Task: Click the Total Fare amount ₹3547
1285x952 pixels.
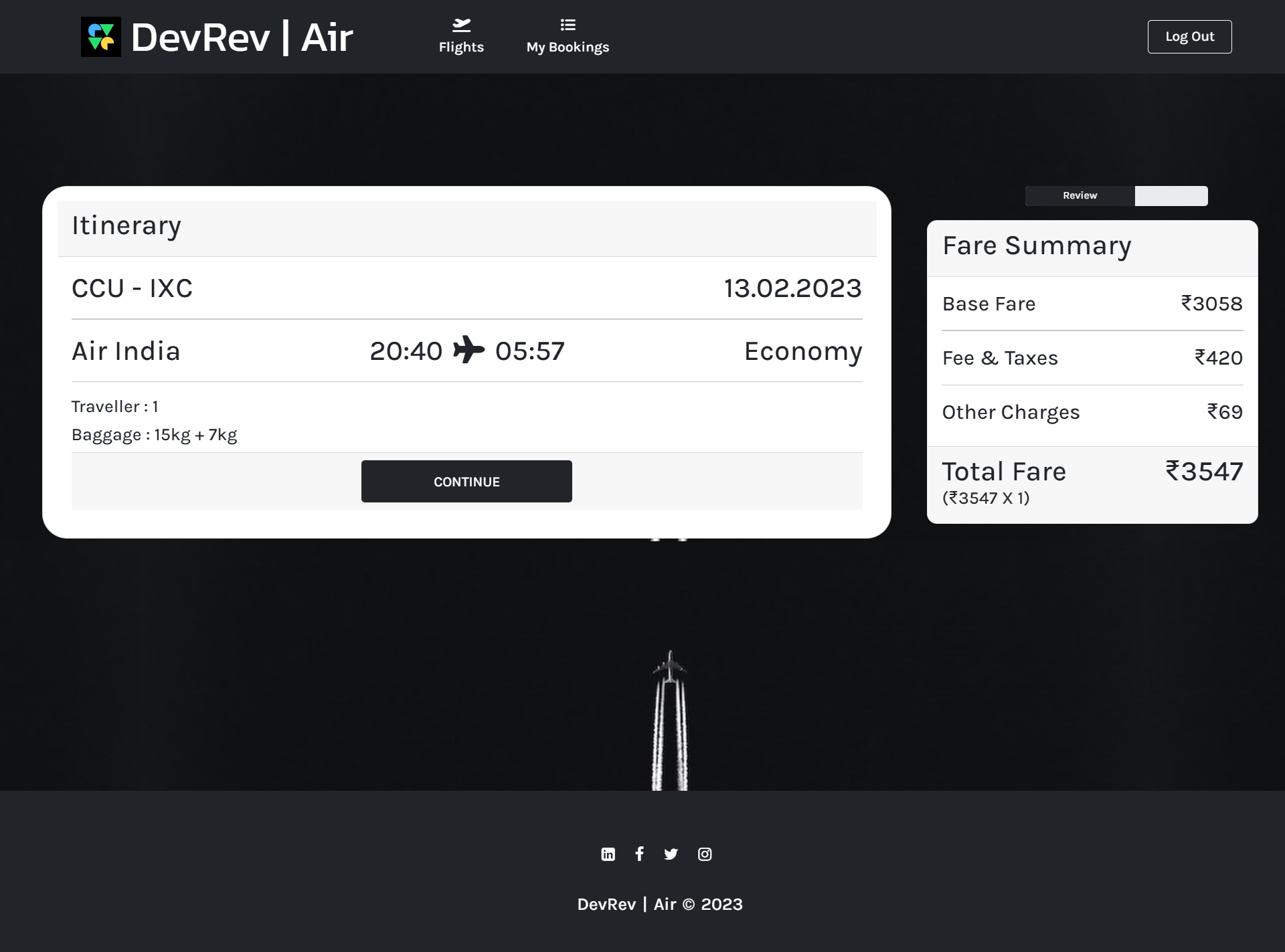Action: point(1204,471)
